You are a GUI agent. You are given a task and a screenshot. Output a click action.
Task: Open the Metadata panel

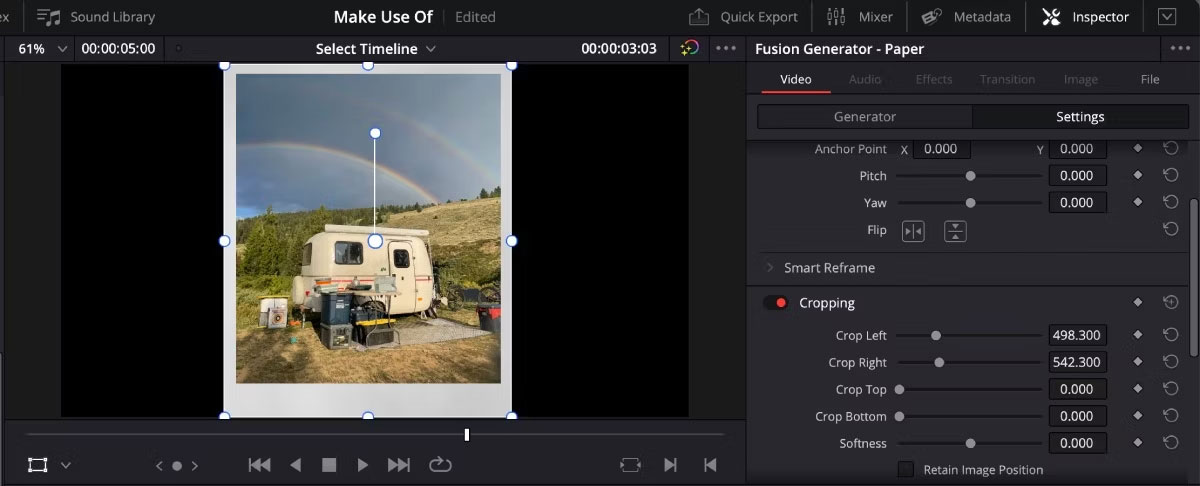[966, 17]
